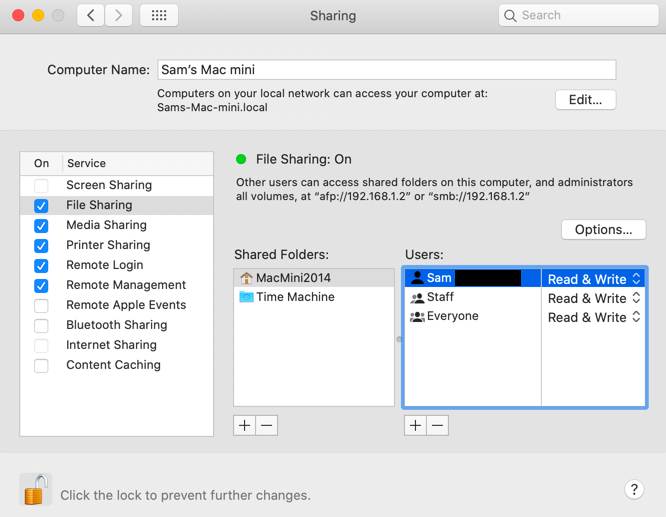Select Media Sharing service row
This screenshot has height=517, width=666.
[116, 225]
